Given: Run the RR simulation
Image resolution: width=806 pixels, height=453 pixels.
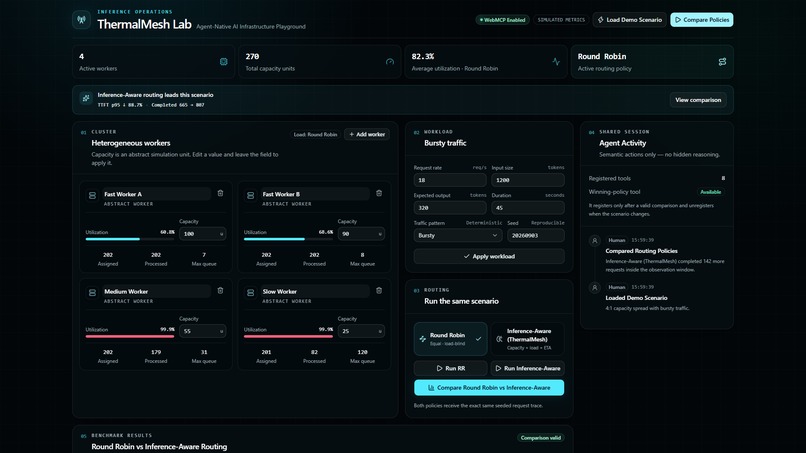Looking at the screenshot, I should 450,368.
